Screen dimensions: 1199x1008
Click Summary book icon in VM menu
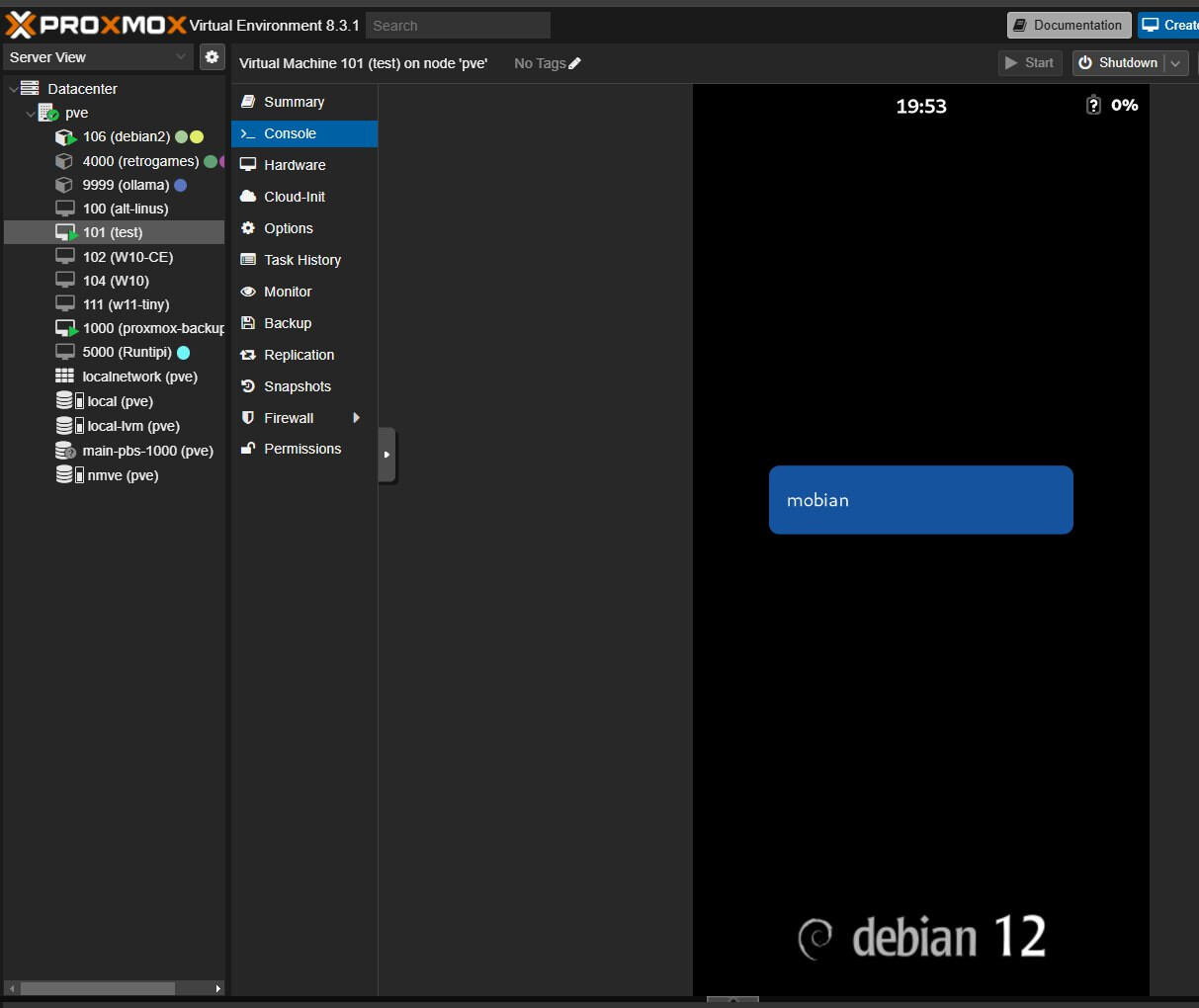tap(248, 102)
